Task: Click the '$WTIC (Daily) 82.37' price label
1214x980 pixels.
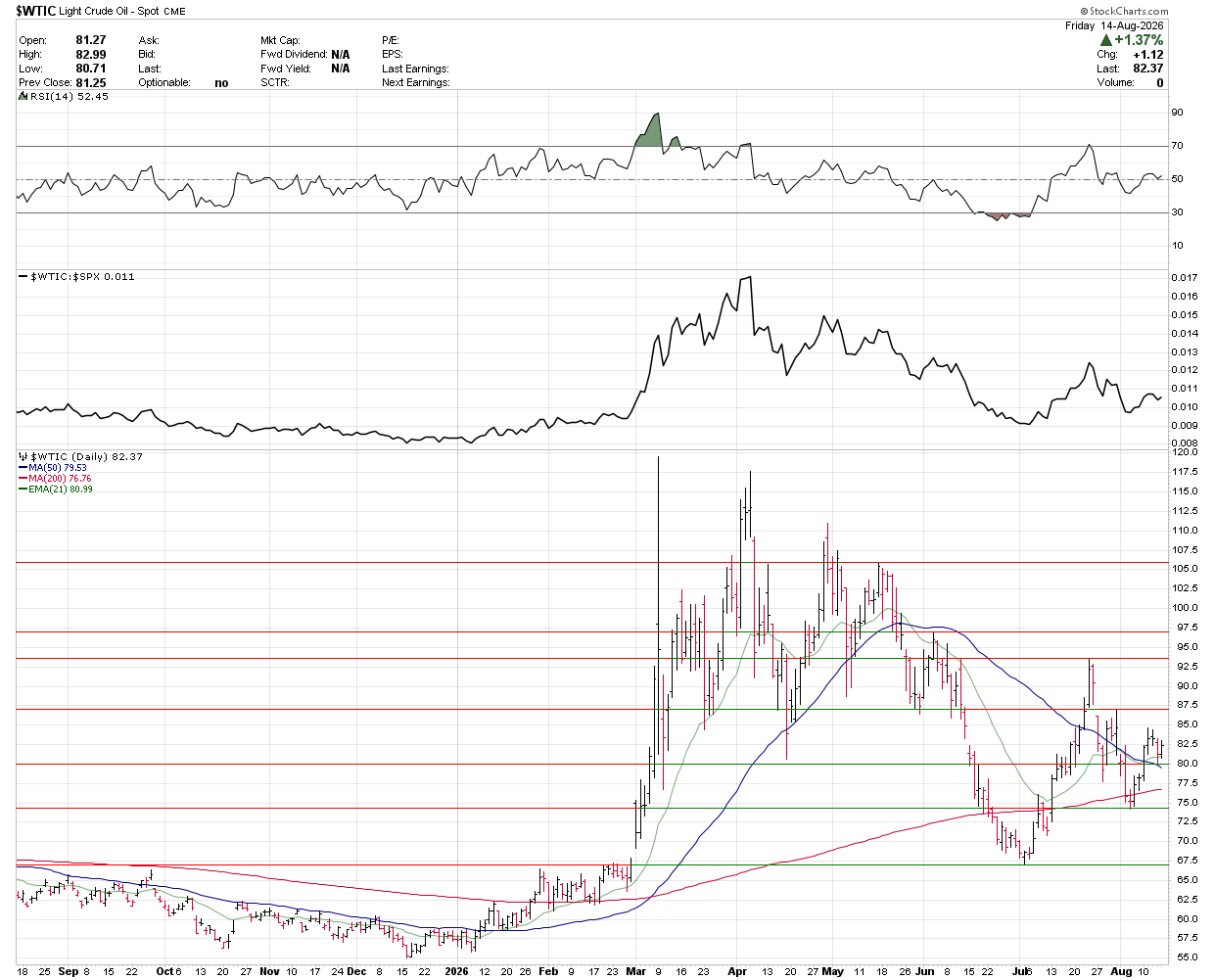Action: pos(87,457)
